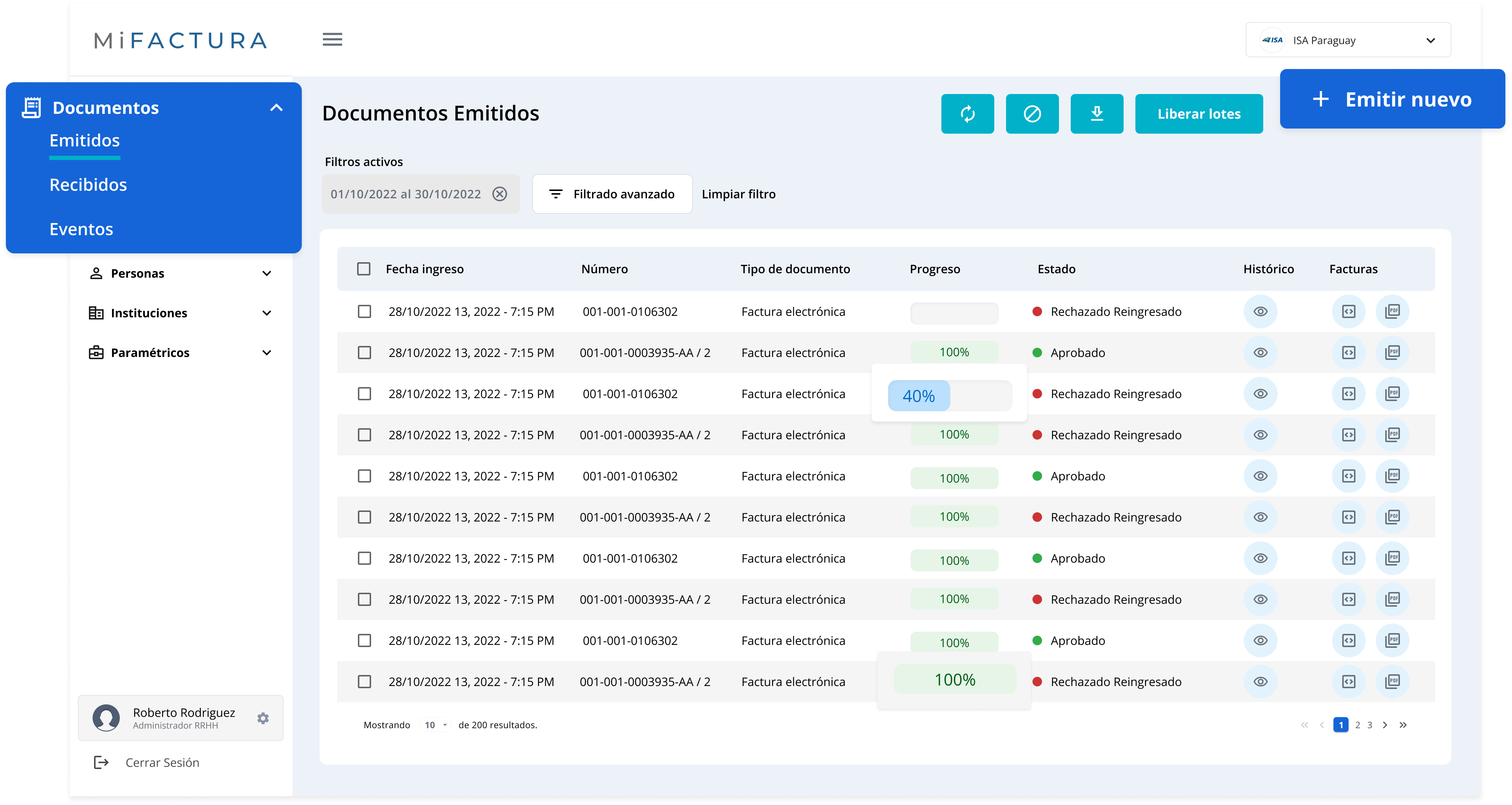Click the Liberar lotes button
The width and height of the screenshot is (1512, 805).
coord(1199,114)
